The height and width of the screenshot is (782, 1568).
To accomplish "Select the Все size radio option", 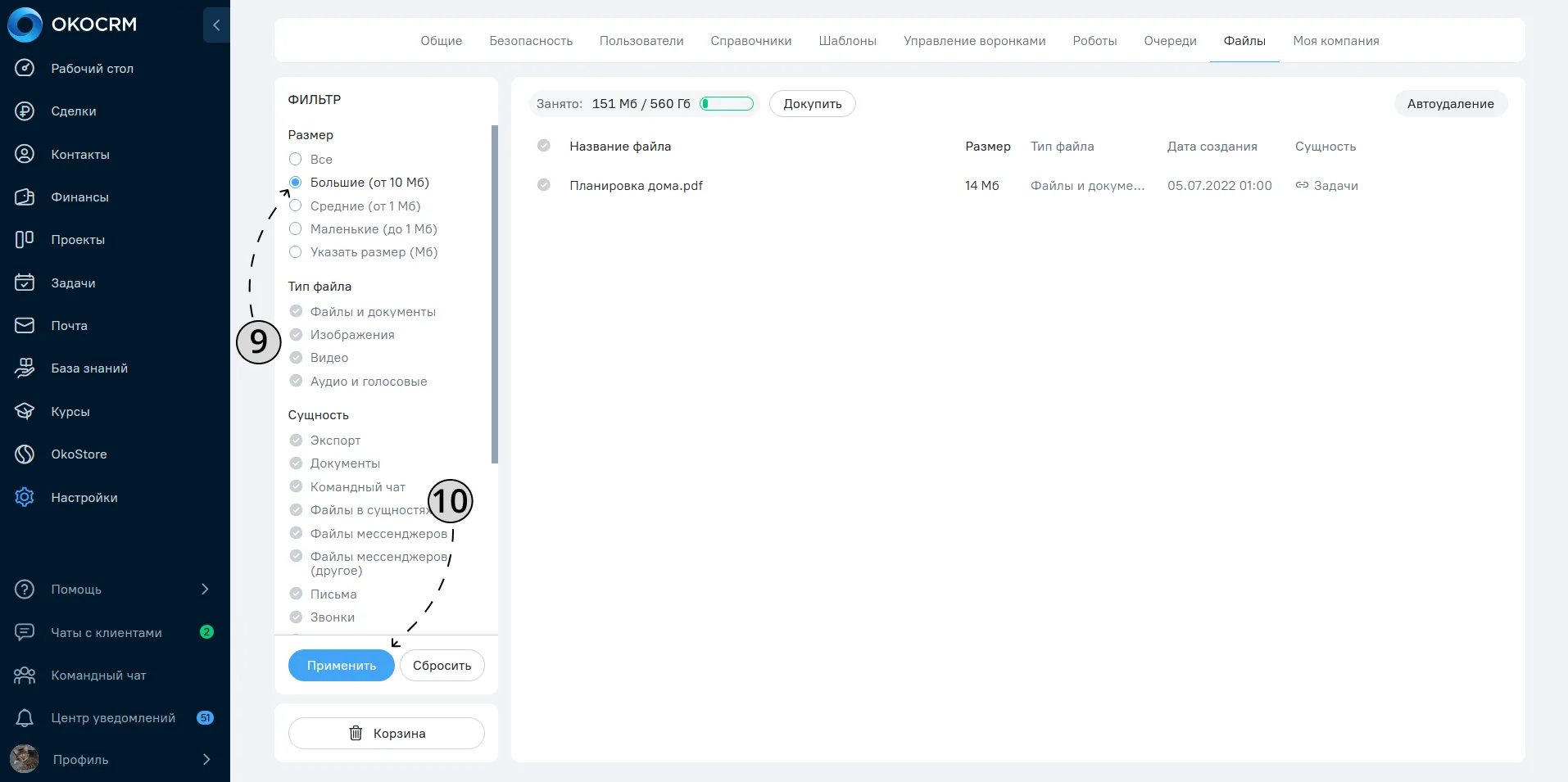I will [x=295, y=159].
